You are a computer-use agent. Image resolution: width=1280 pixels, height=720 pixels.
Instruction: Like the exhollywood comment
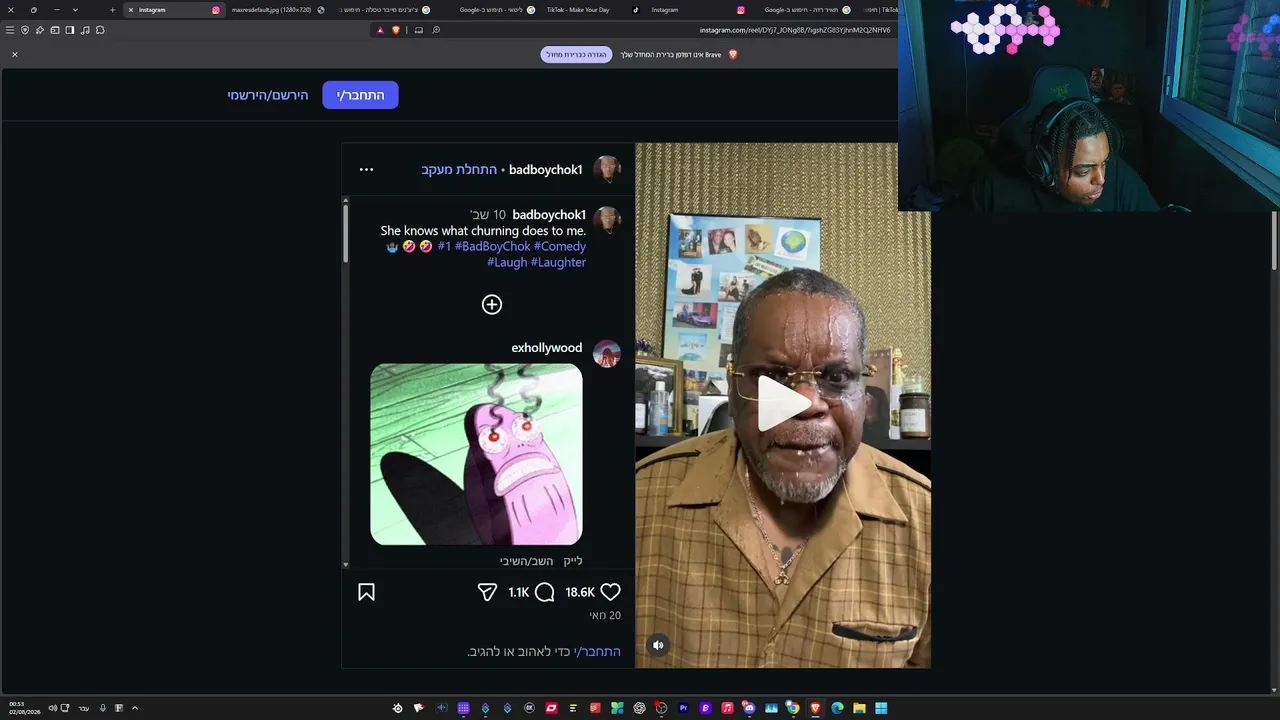point(573,561)
